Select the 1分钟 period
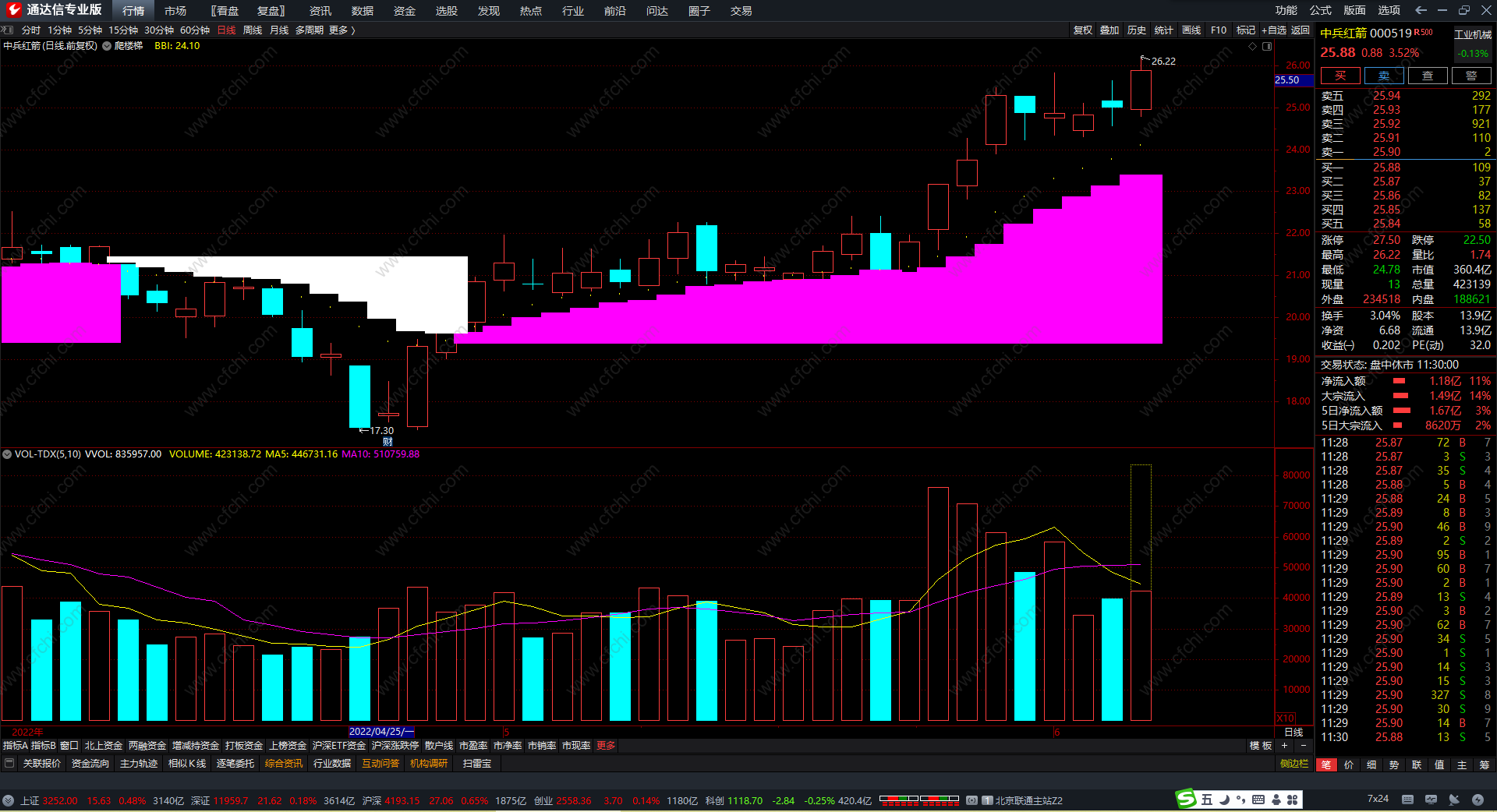The height and width of the screenshot is (812, 1497). click(x=59, y=30)
